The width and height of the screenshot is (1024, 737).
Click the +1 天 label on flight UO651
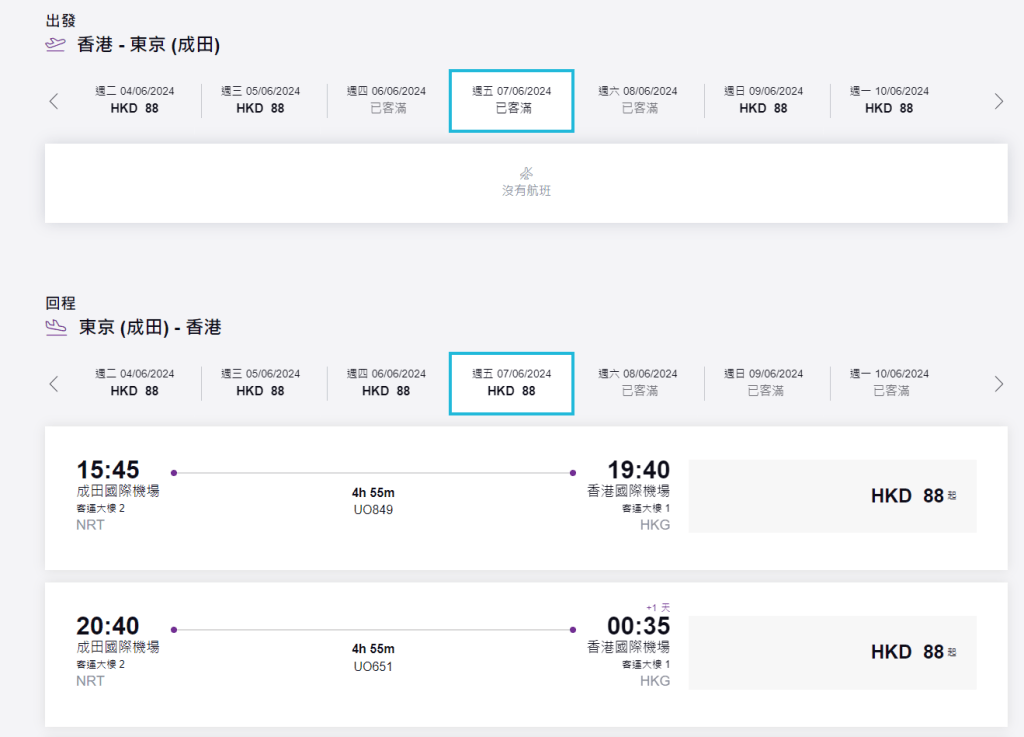657,608
